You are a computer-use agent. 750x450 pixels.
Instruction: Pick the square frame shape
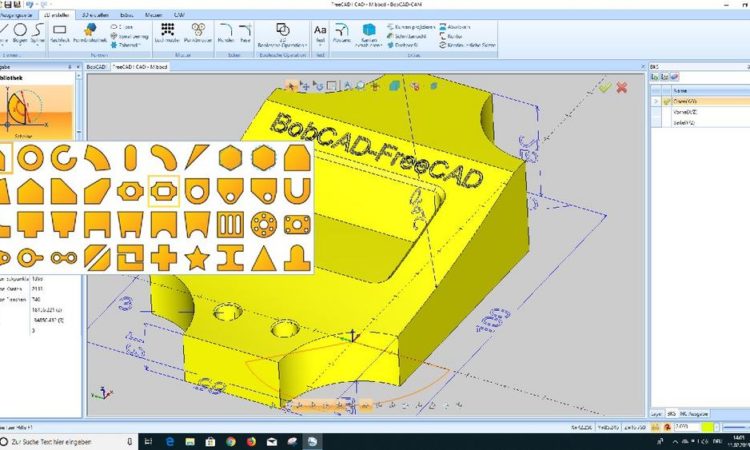(x=130, y=258)
